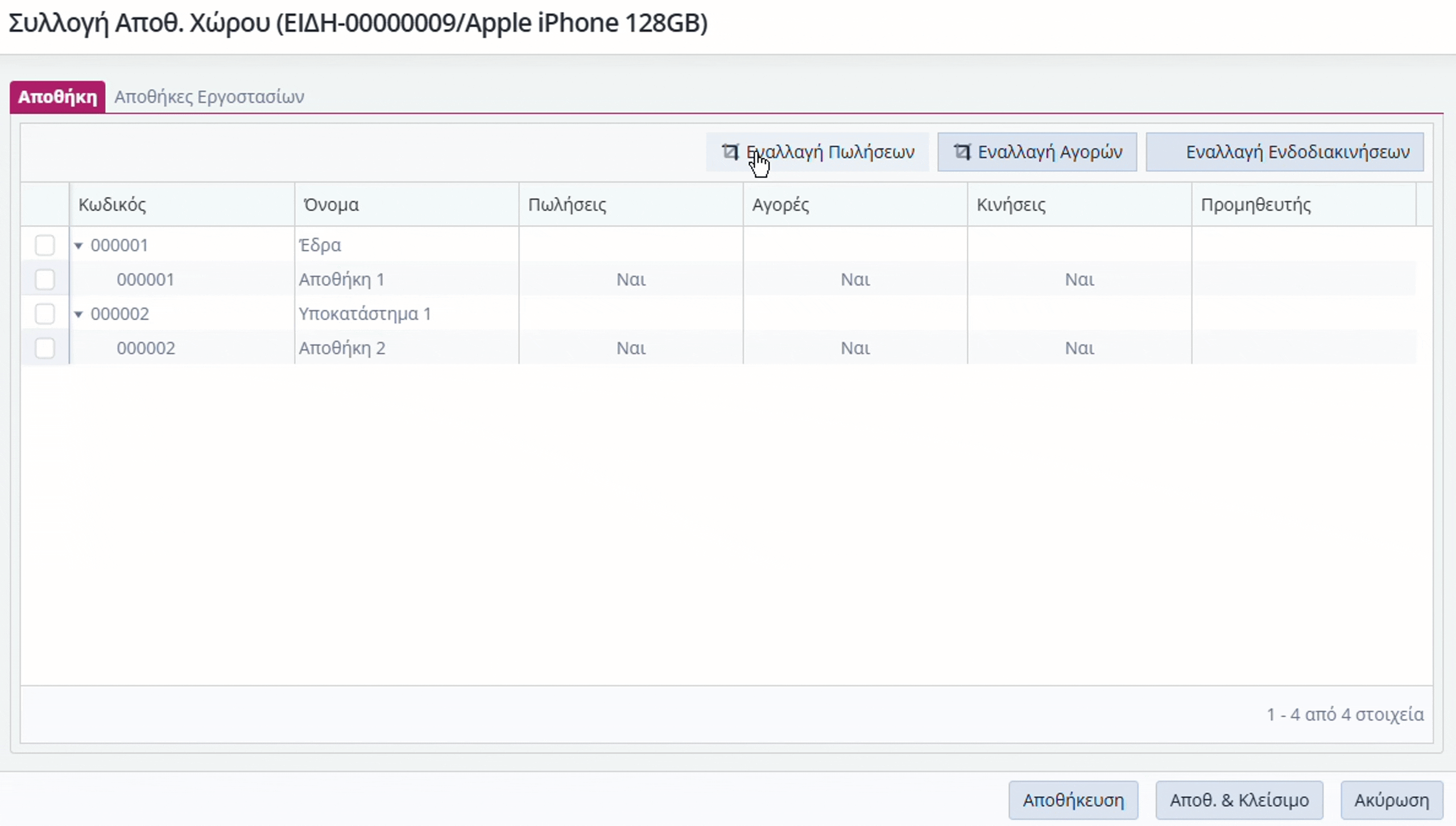This screenshot has height=826, width=1456.
Task: Click the Εναλλαγή Αγορών toggle icon
Action: [x=962, y=152]
